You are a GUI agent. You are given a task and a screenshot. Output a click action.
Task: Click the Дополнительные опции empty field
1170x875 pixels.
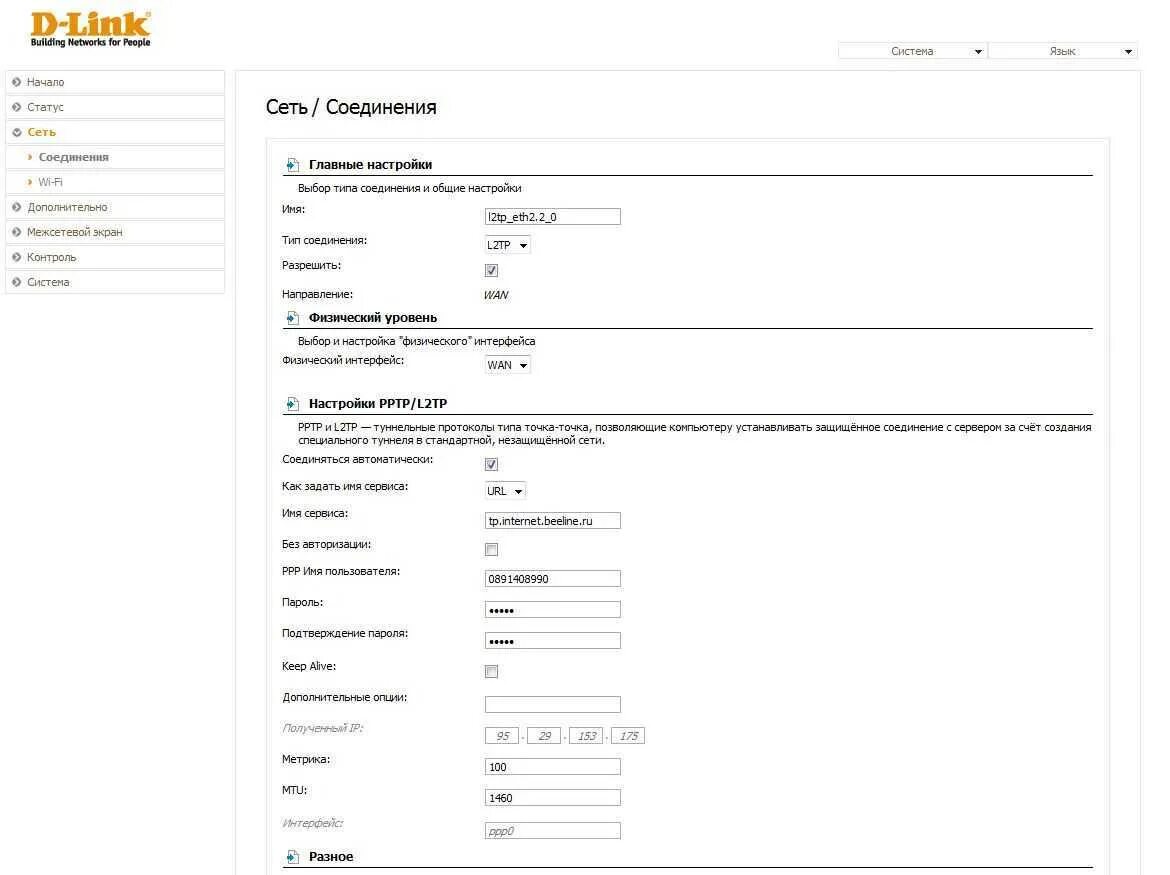(552, 704)
